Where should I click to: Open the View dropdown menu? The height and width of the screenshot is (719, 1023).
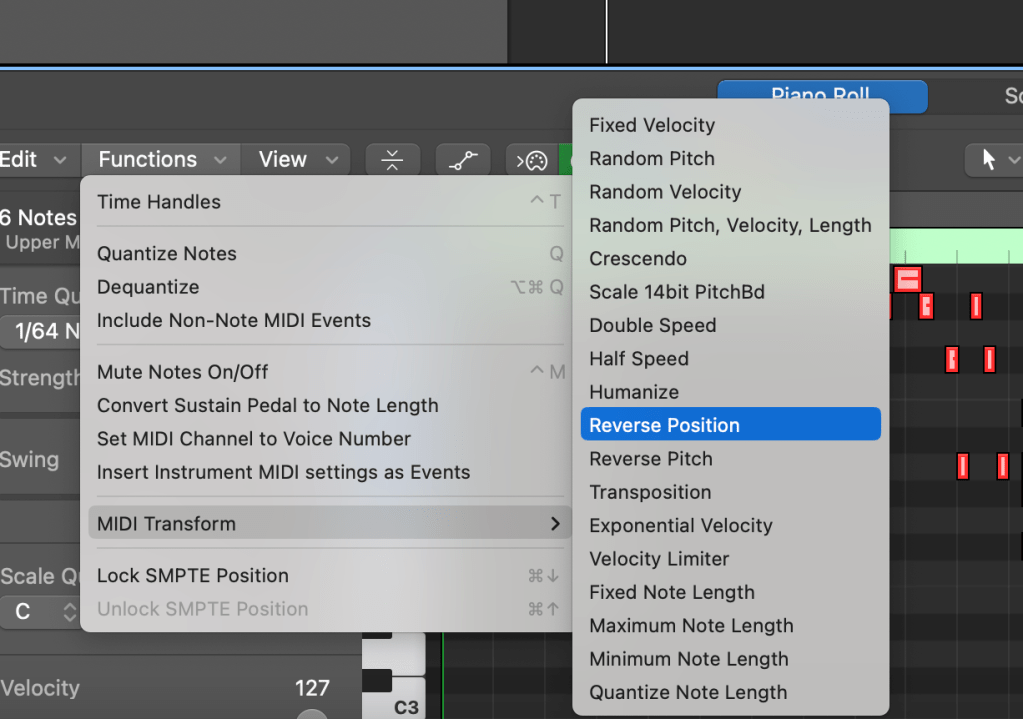[295, 160]
